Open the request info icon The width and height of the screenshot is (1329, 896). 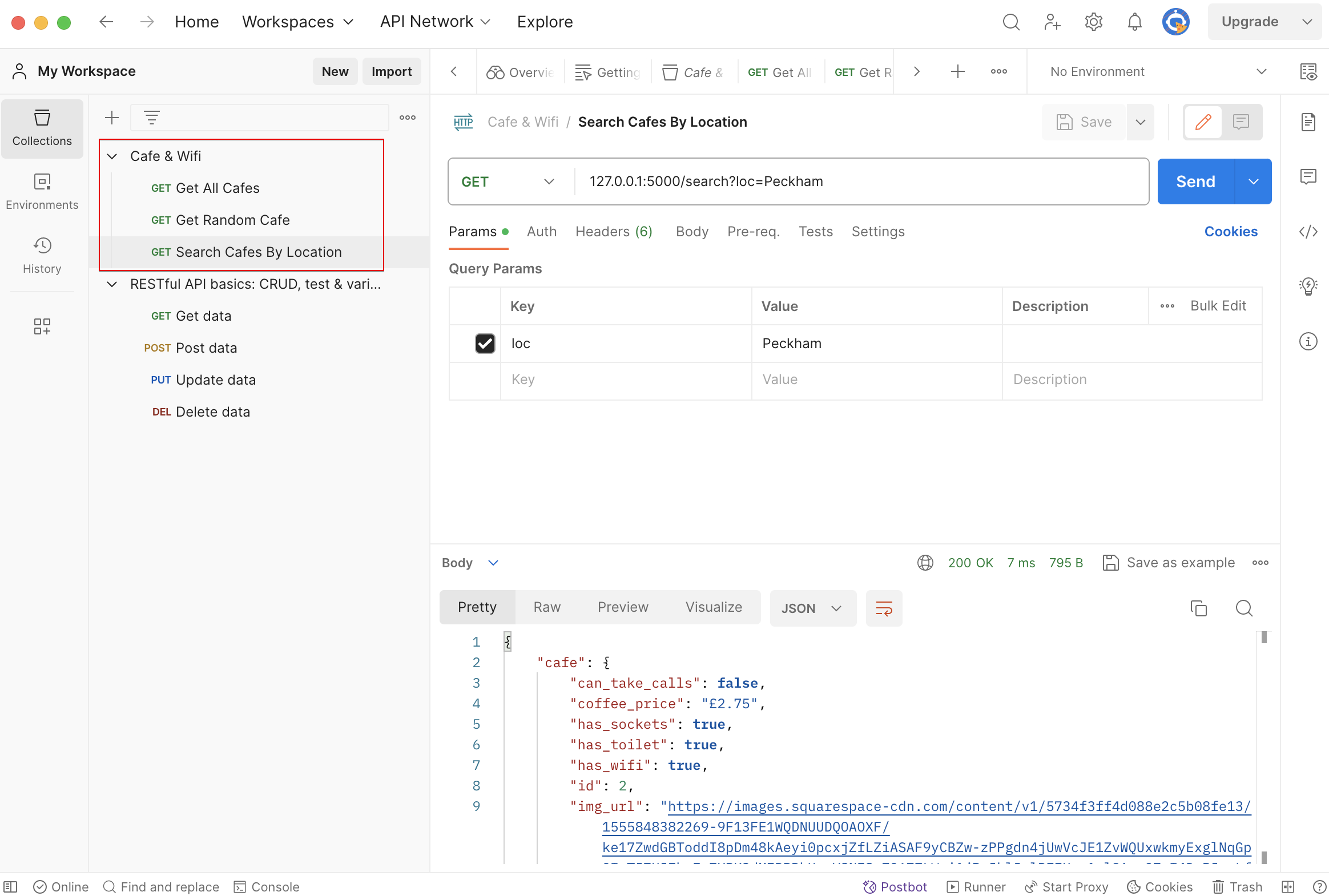[1308, 341]
